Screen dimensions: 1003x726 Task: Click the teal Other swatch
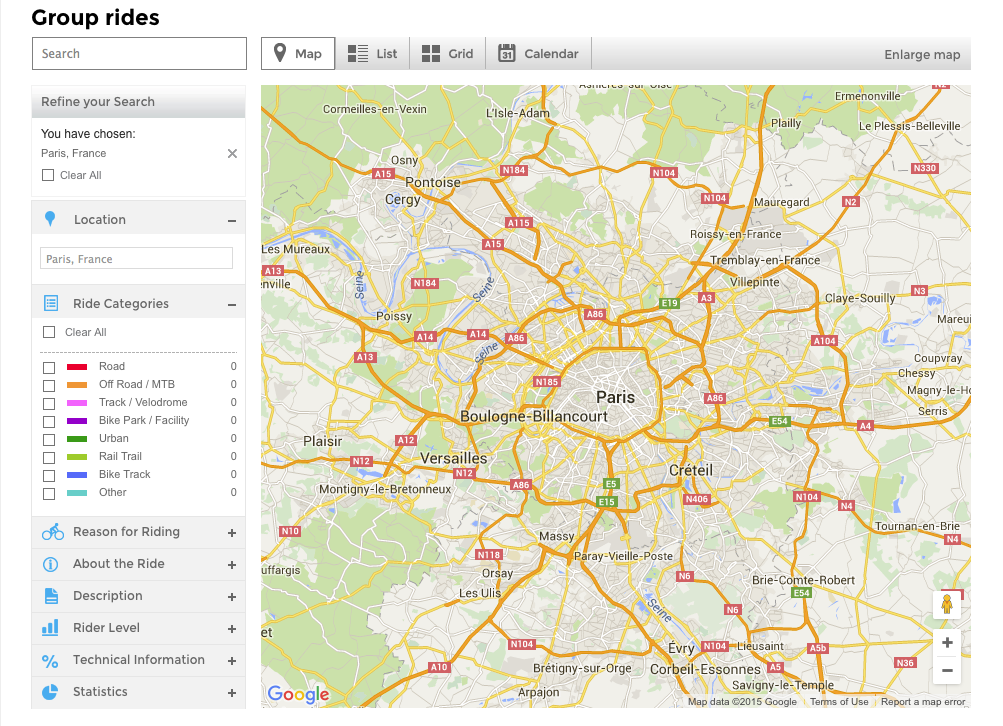(77, 493)
